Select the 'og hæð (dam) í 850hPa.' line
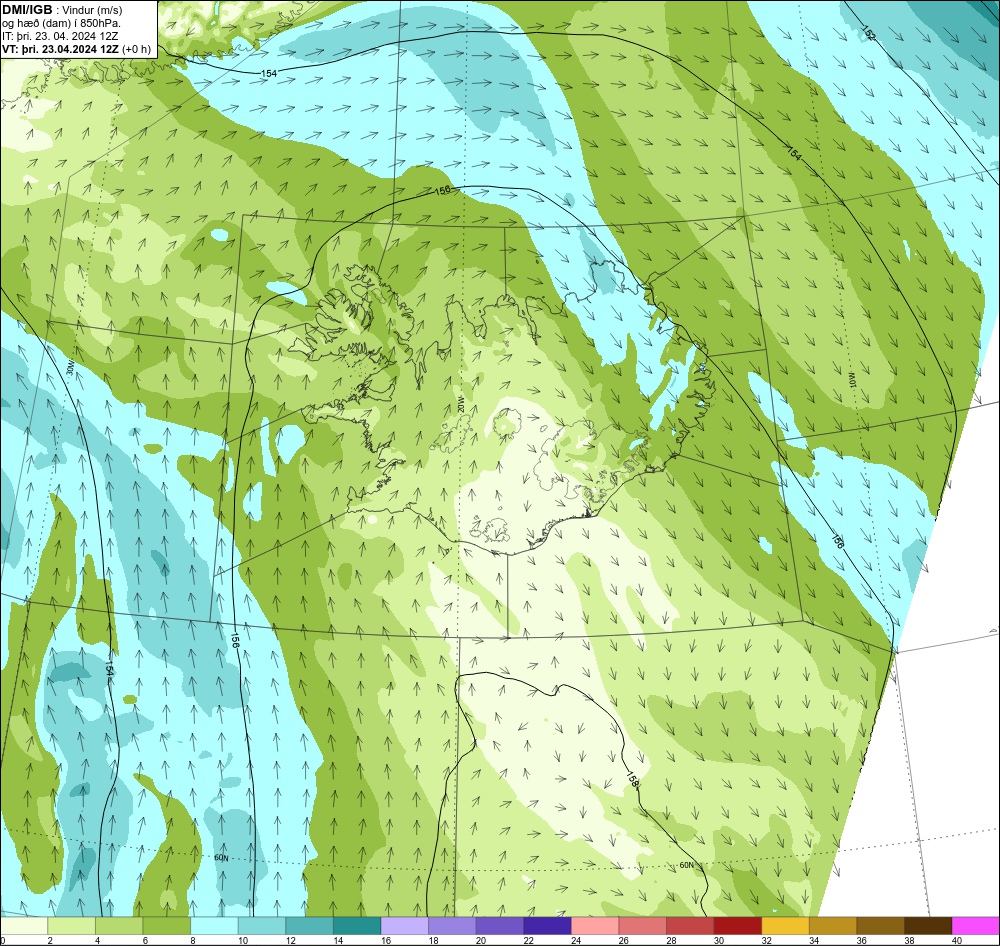This screenshot has height=946, width=1000. (62, 23)
